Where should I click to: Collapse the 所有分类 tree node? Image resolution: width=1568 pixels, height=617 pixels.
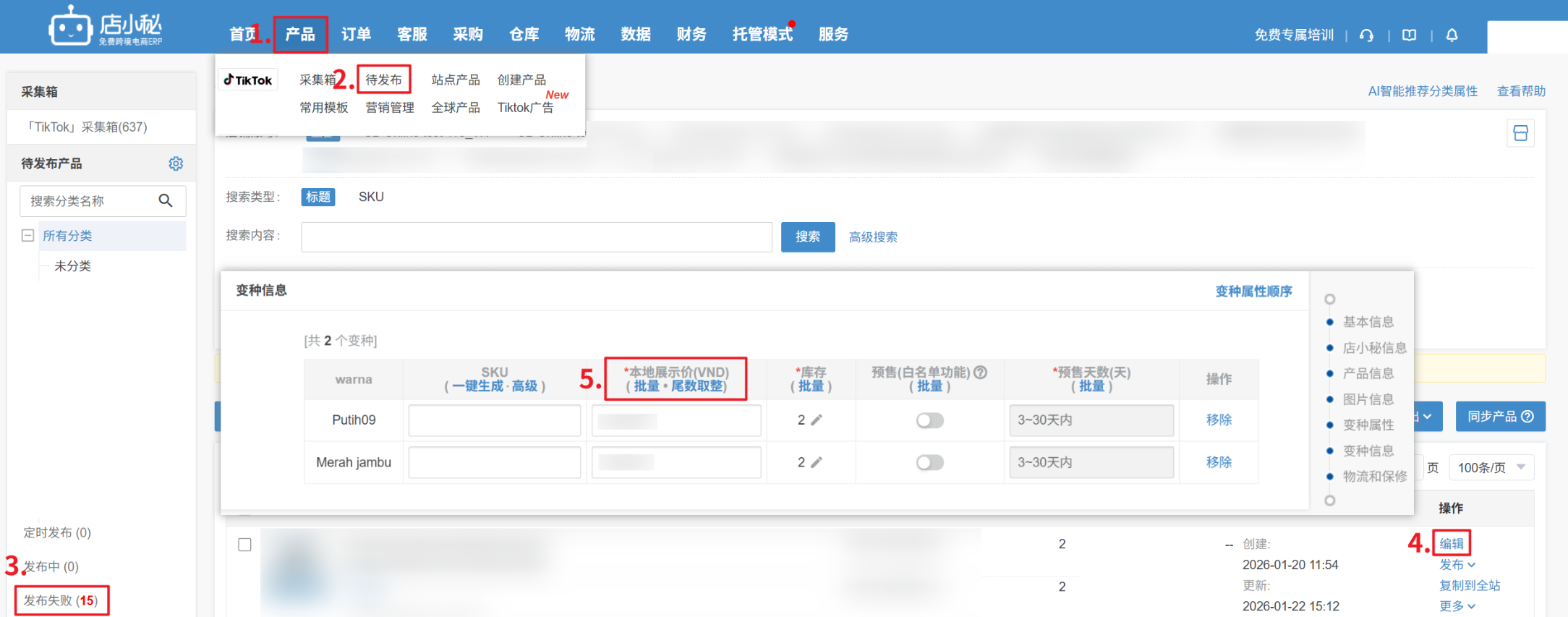pos(28,235)
